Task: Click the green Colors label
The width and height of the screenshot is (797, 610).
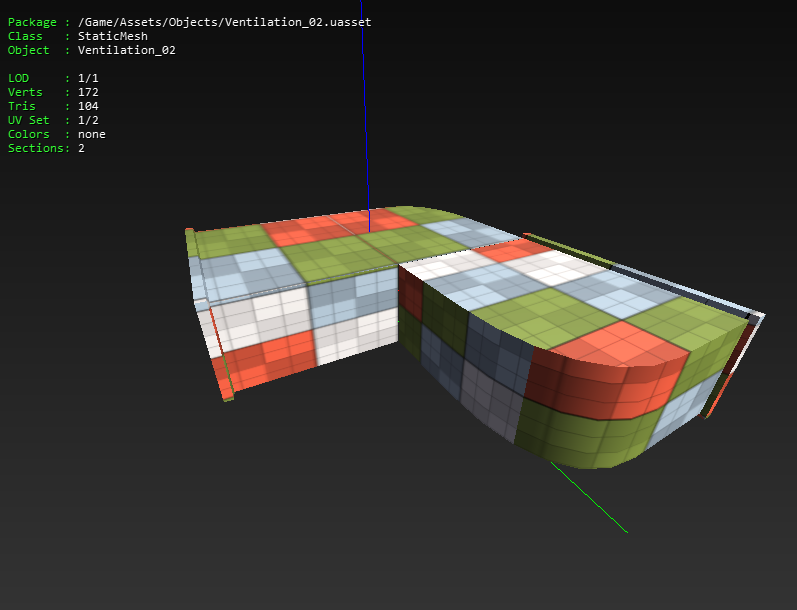Action: [x=28, y=134]
